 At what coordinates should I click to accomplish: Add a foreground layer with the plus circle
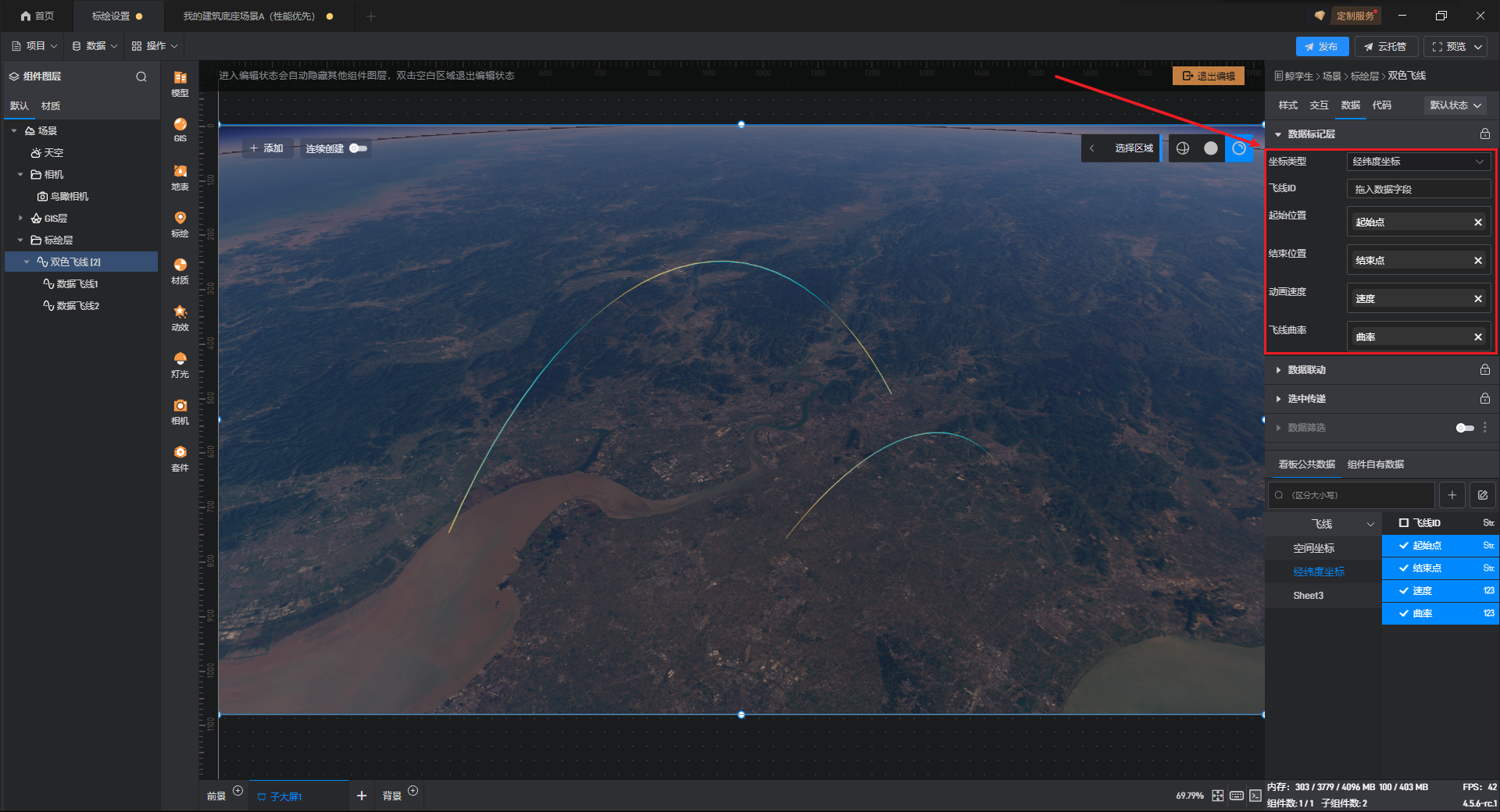[238, 791]
